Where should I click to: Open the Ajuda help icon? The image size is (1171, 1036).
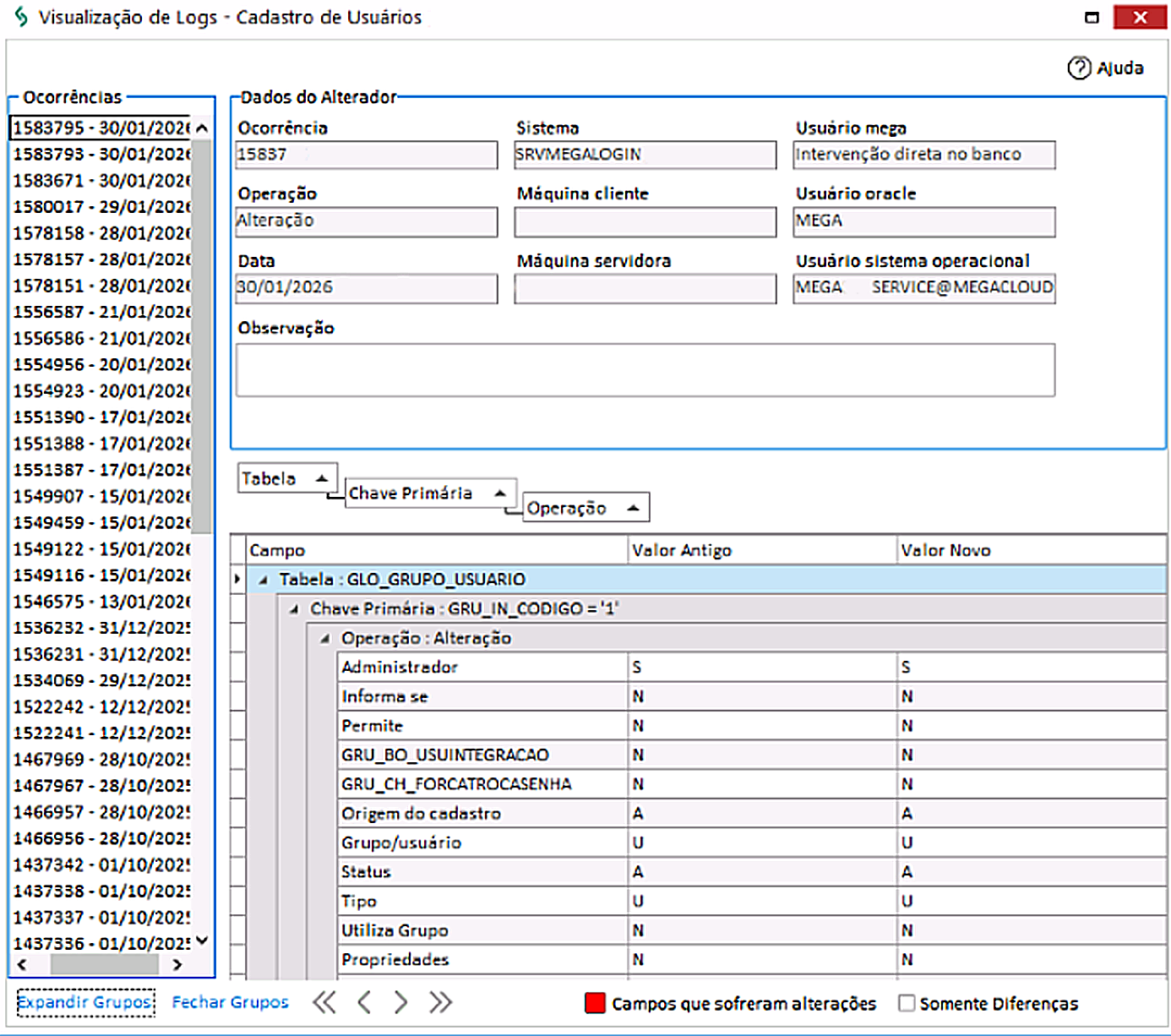click(x=1079, y=68)
